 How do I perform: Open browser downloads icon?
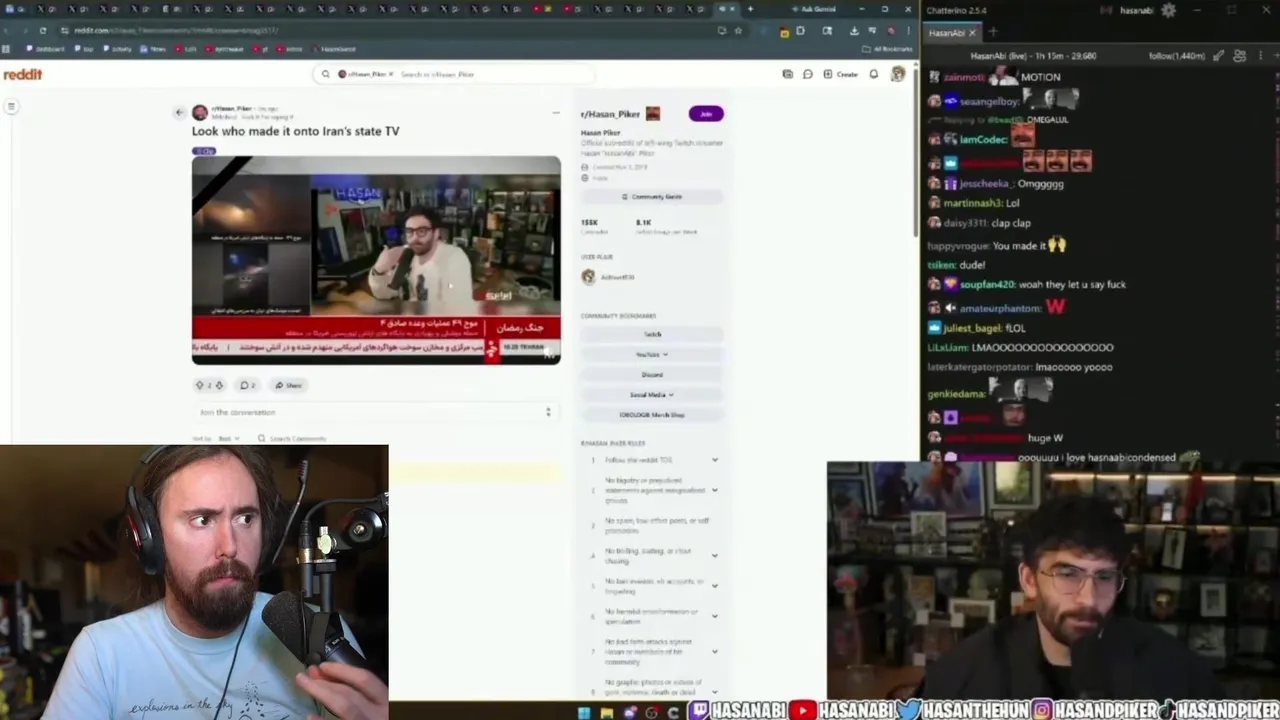coord(854,31)
